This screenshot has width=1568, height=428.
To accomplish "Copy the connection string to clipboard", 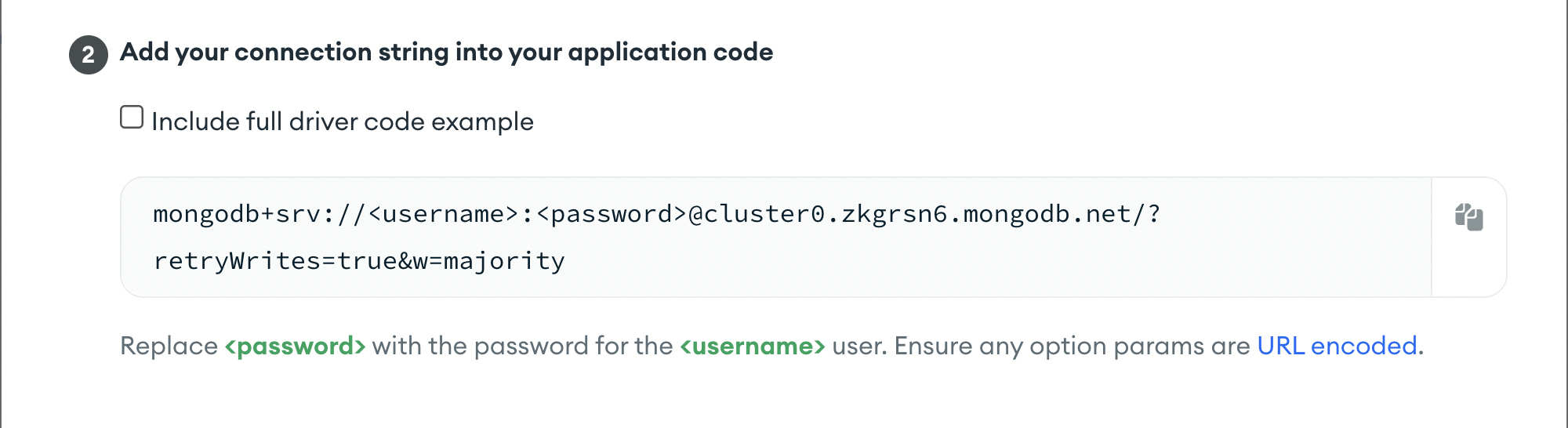I will [x=1468, y=217].
